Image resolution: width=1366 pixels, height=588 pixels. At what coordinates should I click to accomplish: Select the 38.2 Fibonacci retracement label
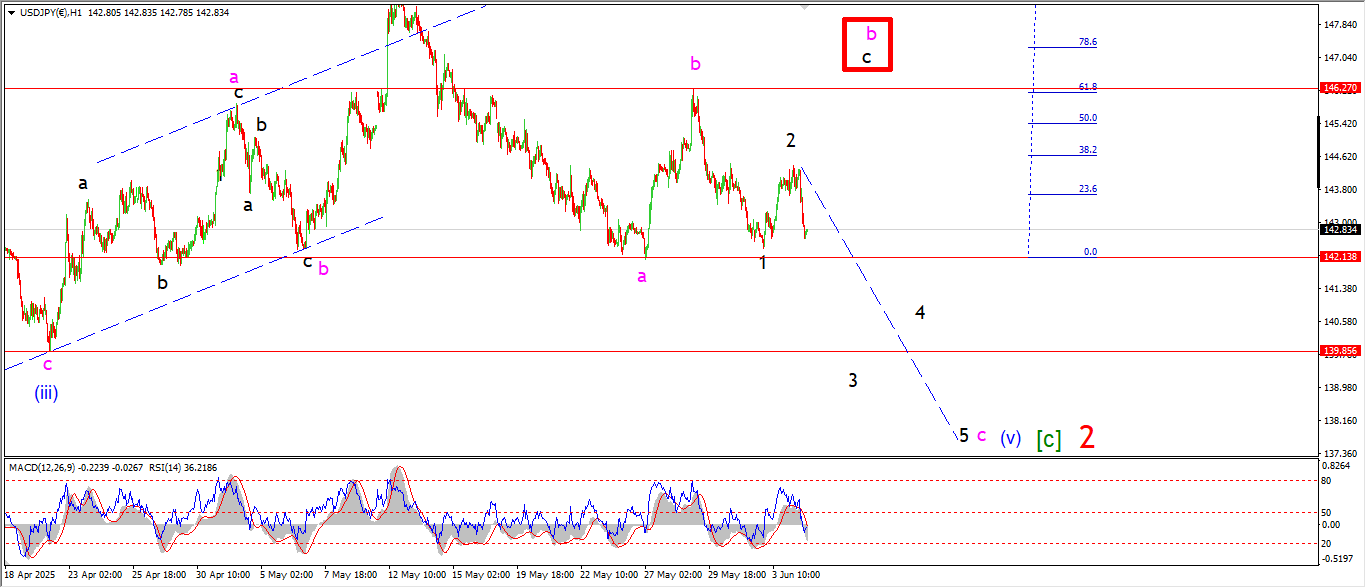[1087, 150]
